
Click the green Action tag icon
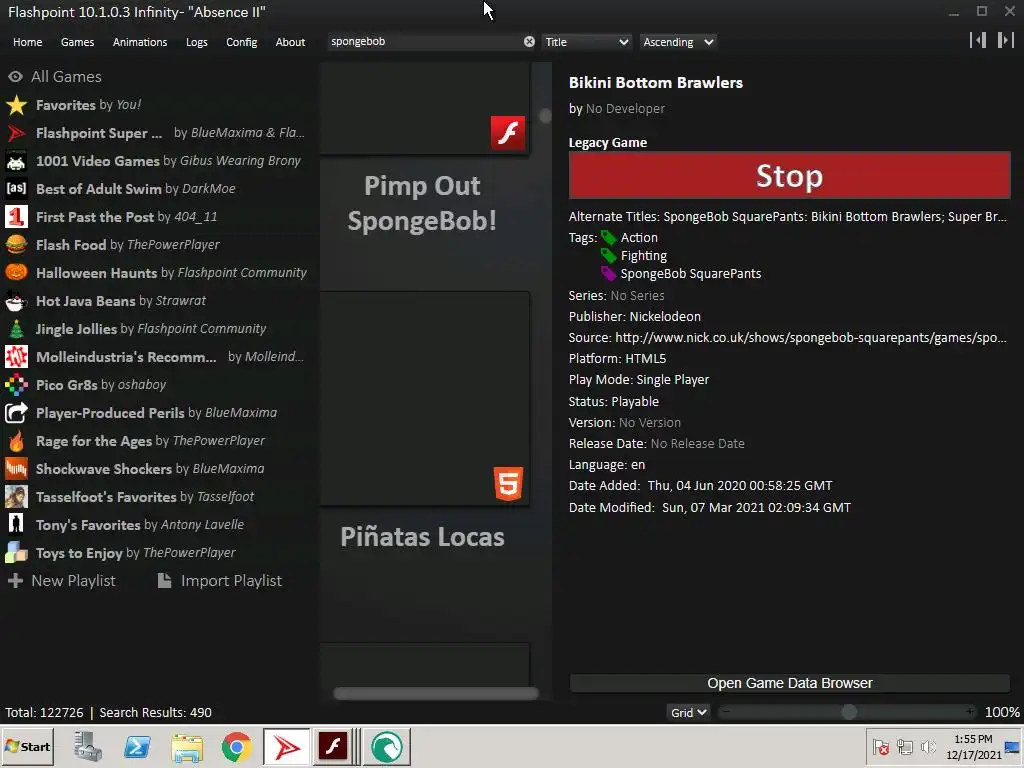609,238
